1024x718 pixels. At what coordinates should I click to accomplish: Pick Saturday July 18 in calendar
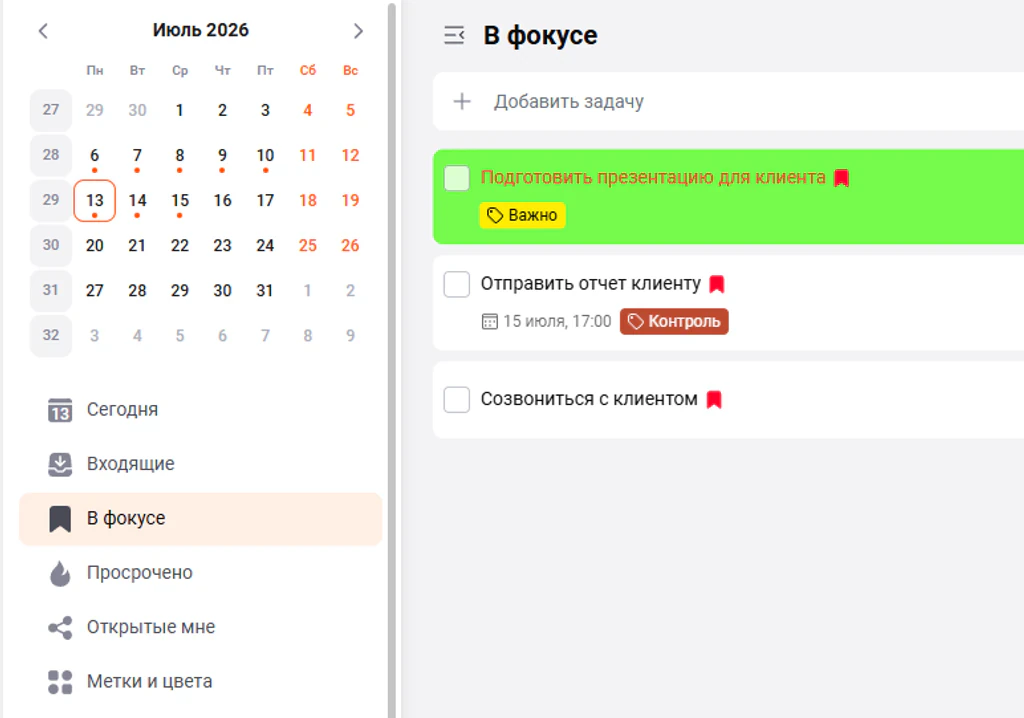coord(308,201)
